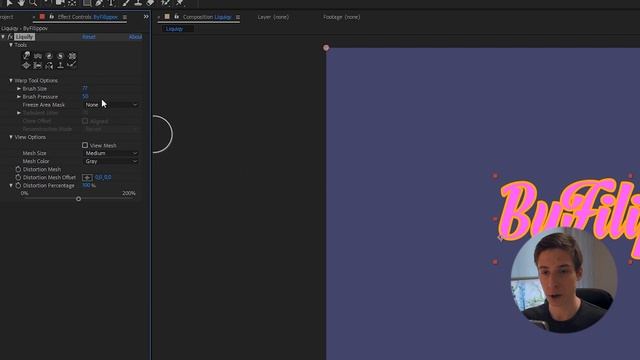The width and height of the screenshot is (640, 360).
Task: Click the Reset link for Liquify
Action: point(89,37)
